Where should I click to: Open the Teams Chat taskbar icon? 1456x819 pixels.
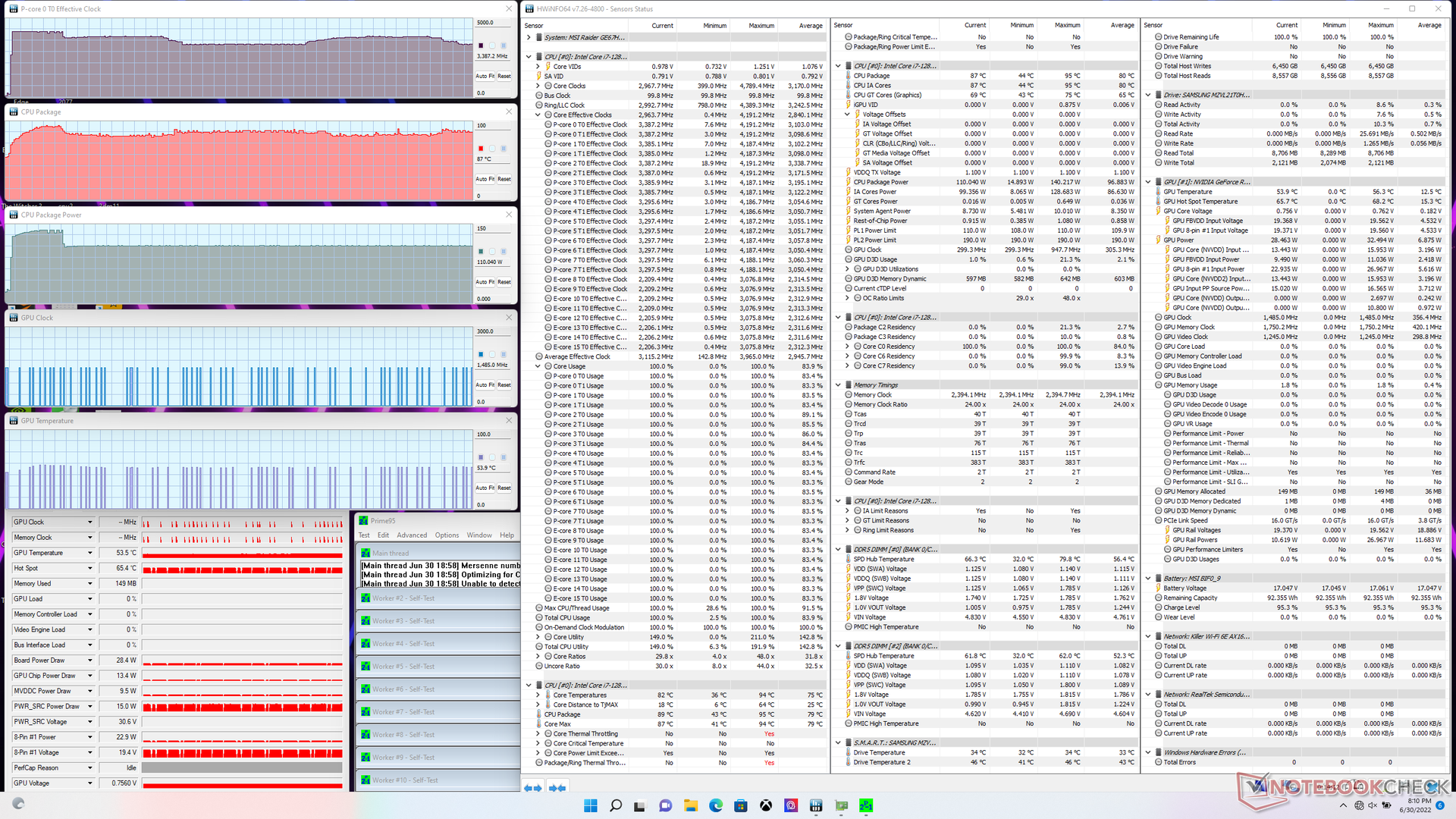pos(666,805)
